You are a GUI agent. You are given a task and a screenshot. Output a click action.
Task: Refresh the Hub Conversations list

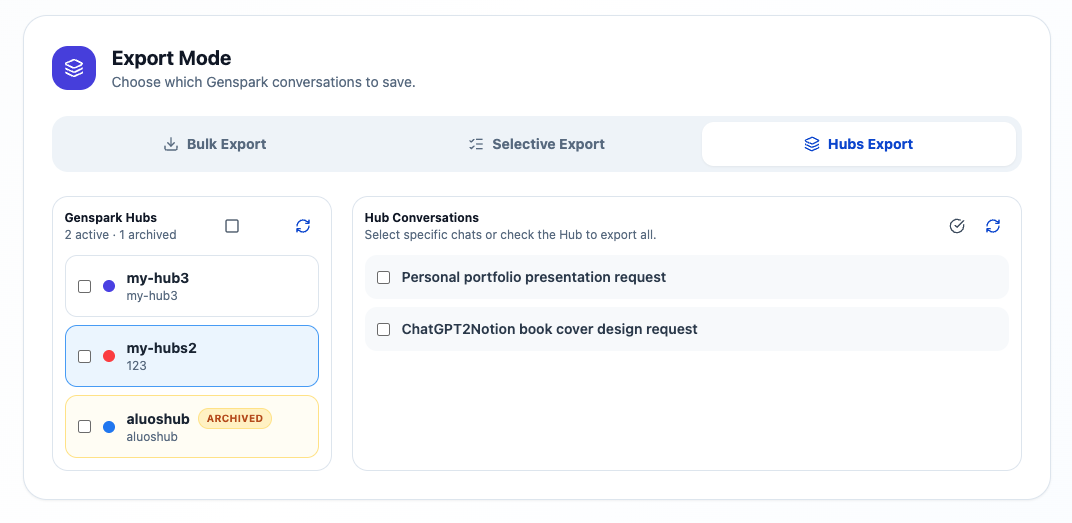pyautogui.click(x=993, y=226)
